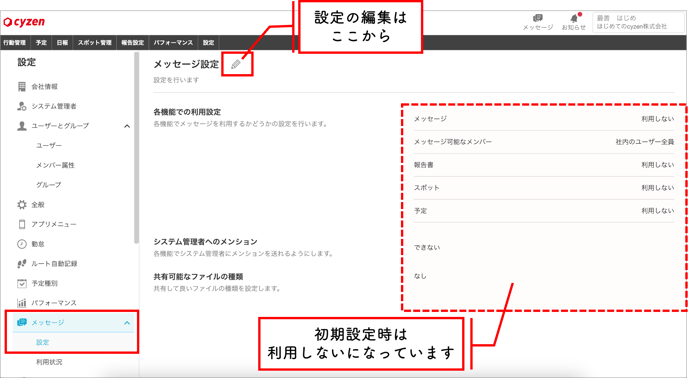Click the 共有可能なファイルの種類 heading

[198, 277]
